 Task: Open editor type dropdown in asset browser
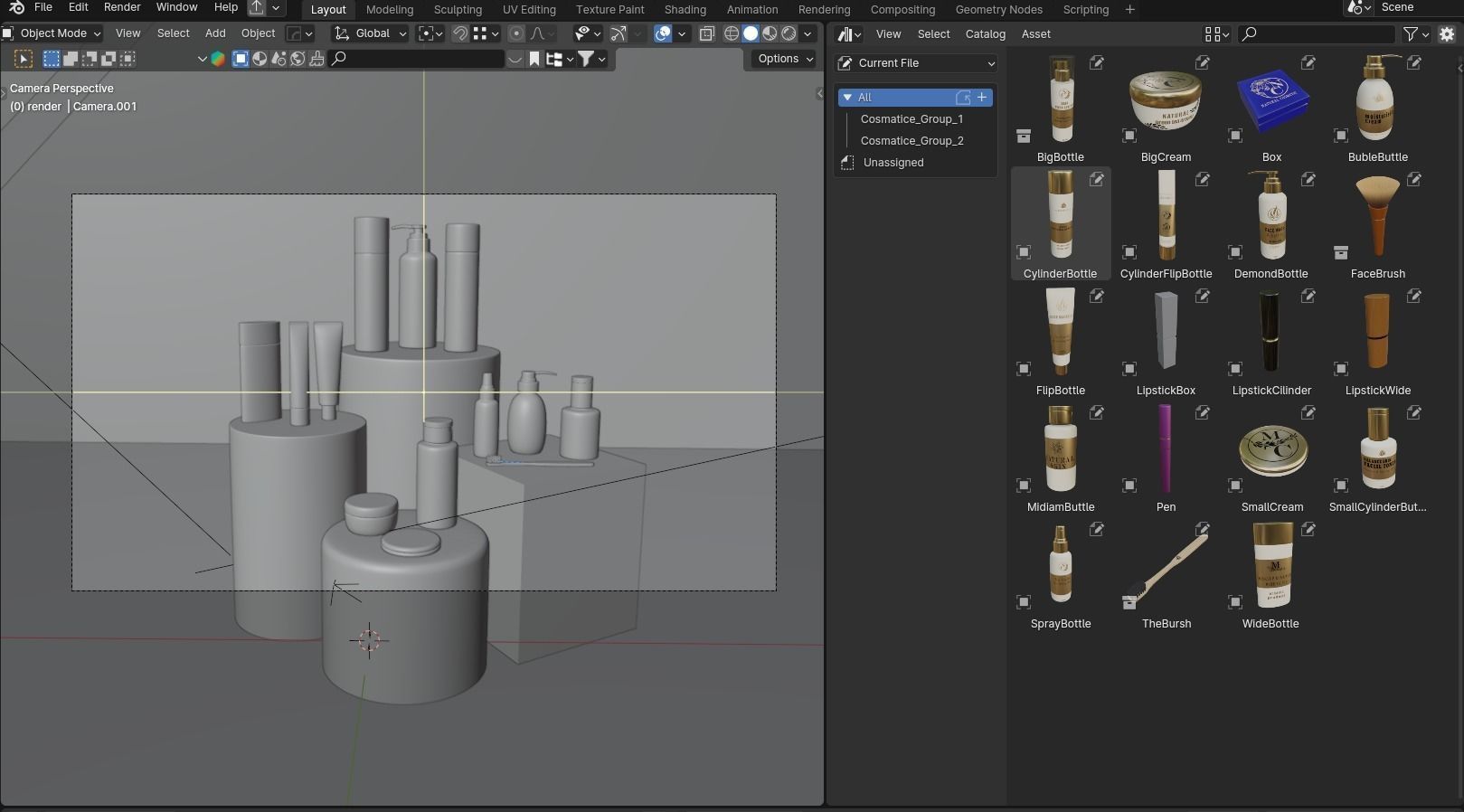(x=849, y=34)
